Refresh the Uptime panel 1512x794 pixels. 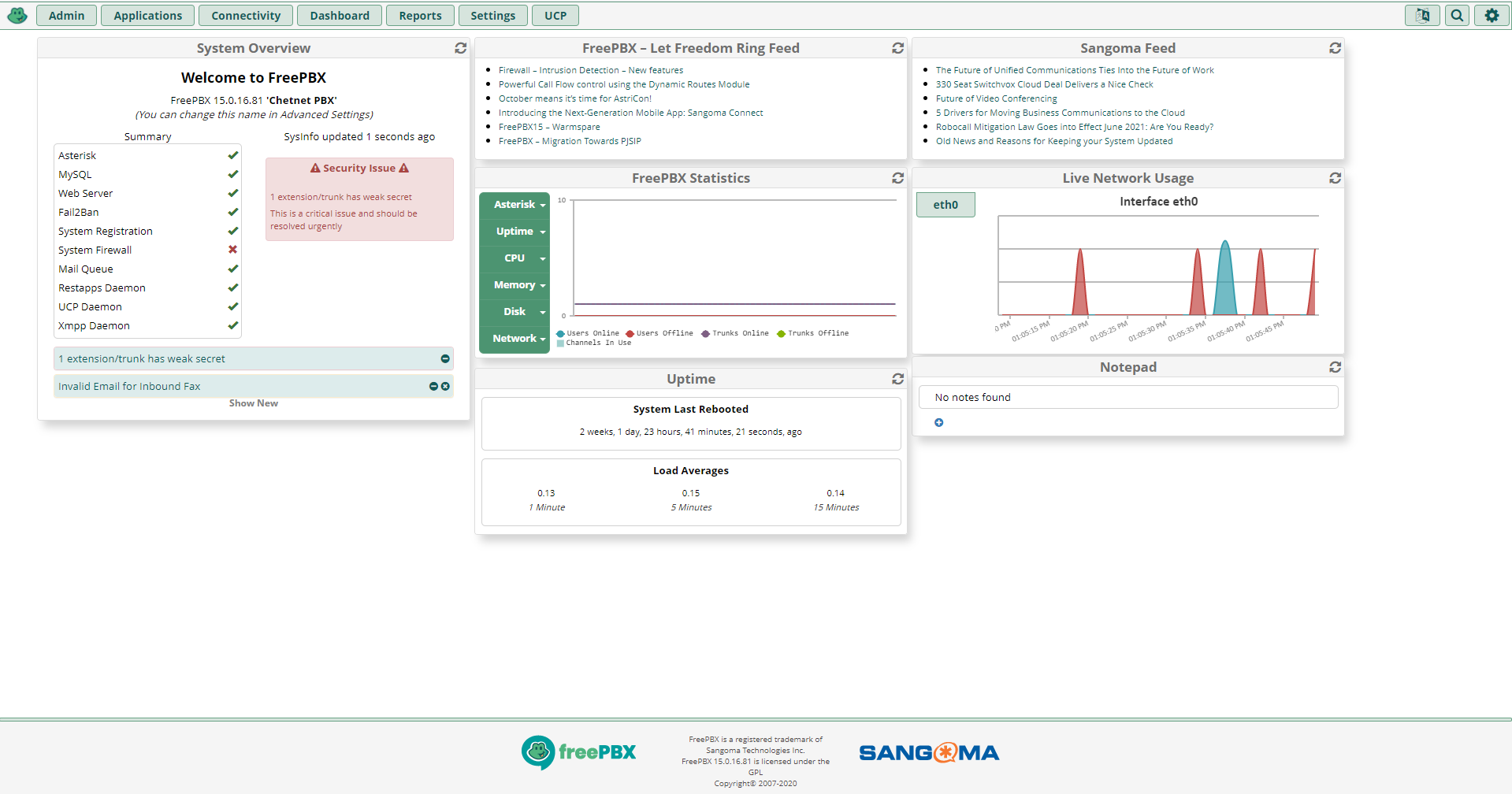(x=897, y=379)
